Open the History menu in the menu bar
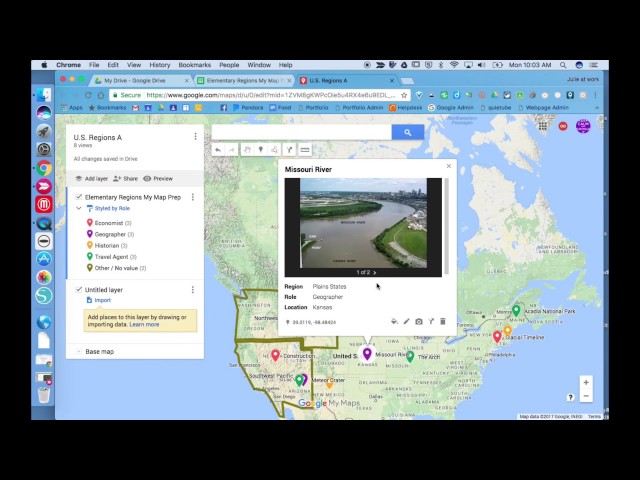The height and width of the screenshot is (480, 640). [160, 65]
